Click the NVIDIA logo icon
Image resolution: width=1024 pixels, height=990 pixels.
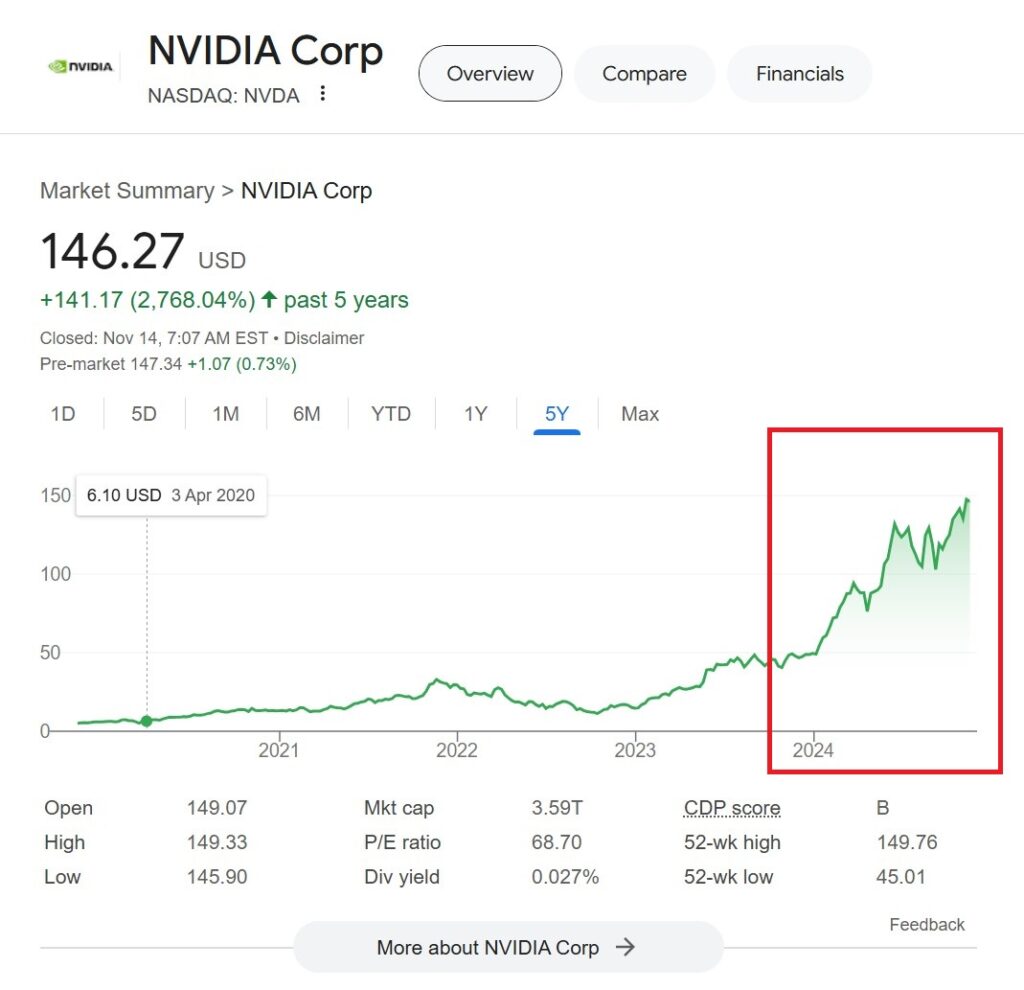(x=82, y=67)
